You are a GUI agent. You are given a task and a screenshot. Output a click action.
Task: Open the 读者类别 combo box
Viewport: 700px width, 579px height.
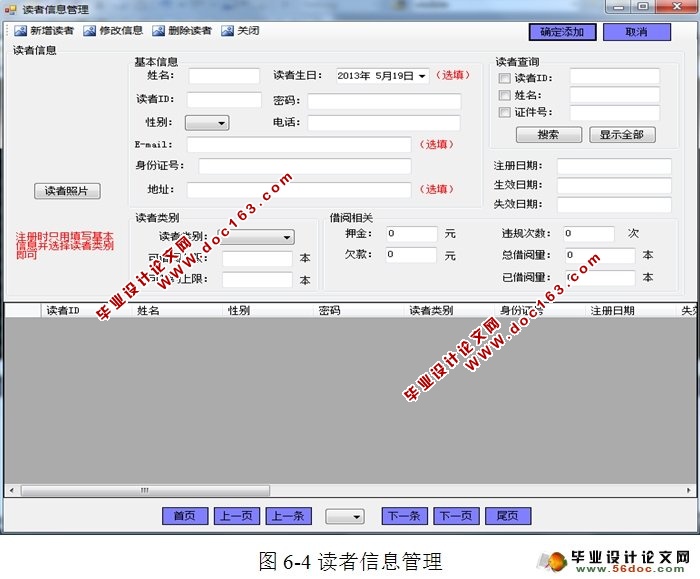(258, 237)
